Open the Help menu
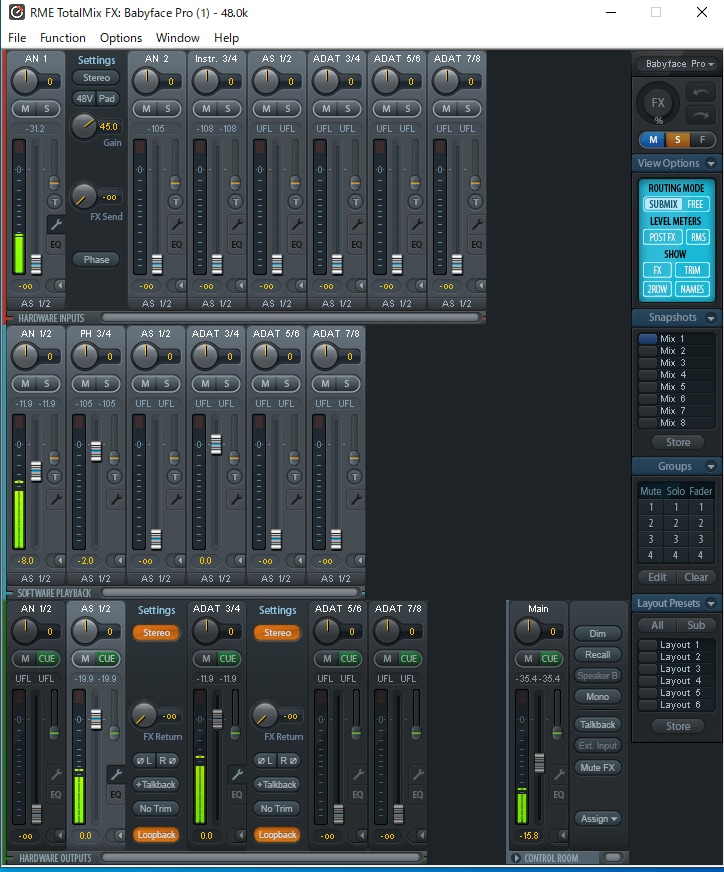The image size is (724, 872). pyautogui.click(x=226, y=37)
